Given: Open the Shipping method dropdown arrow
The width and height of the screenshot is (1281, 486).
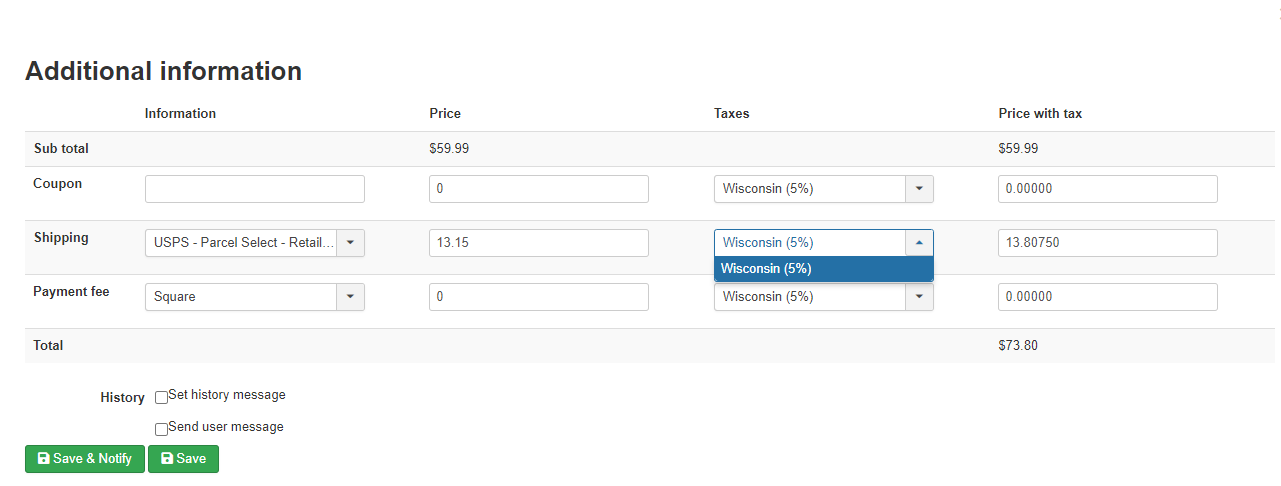Looking at the screenshot, I should click(350, 243).
